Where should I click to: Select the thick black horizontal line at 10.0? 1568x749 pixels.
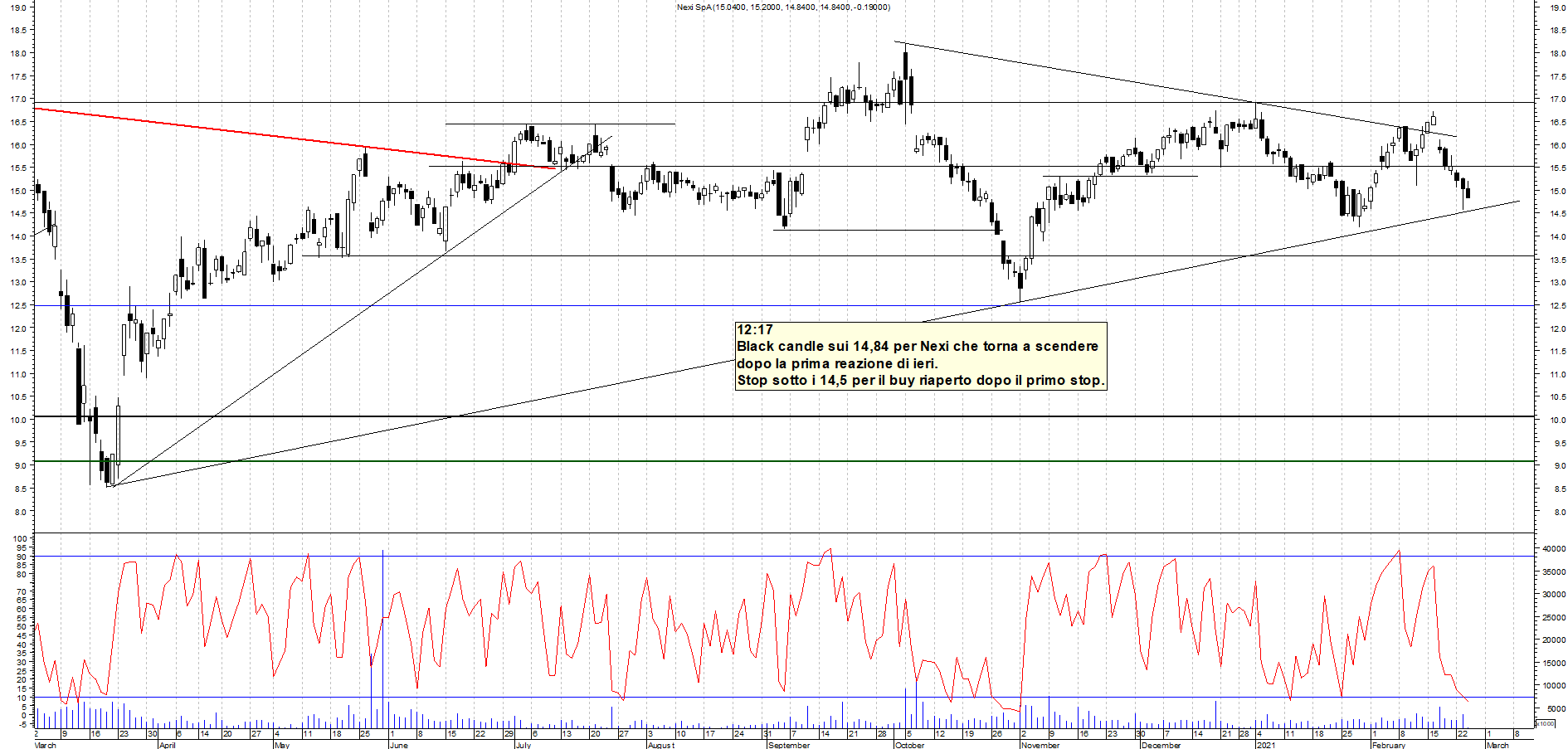(x=784, y=416)
